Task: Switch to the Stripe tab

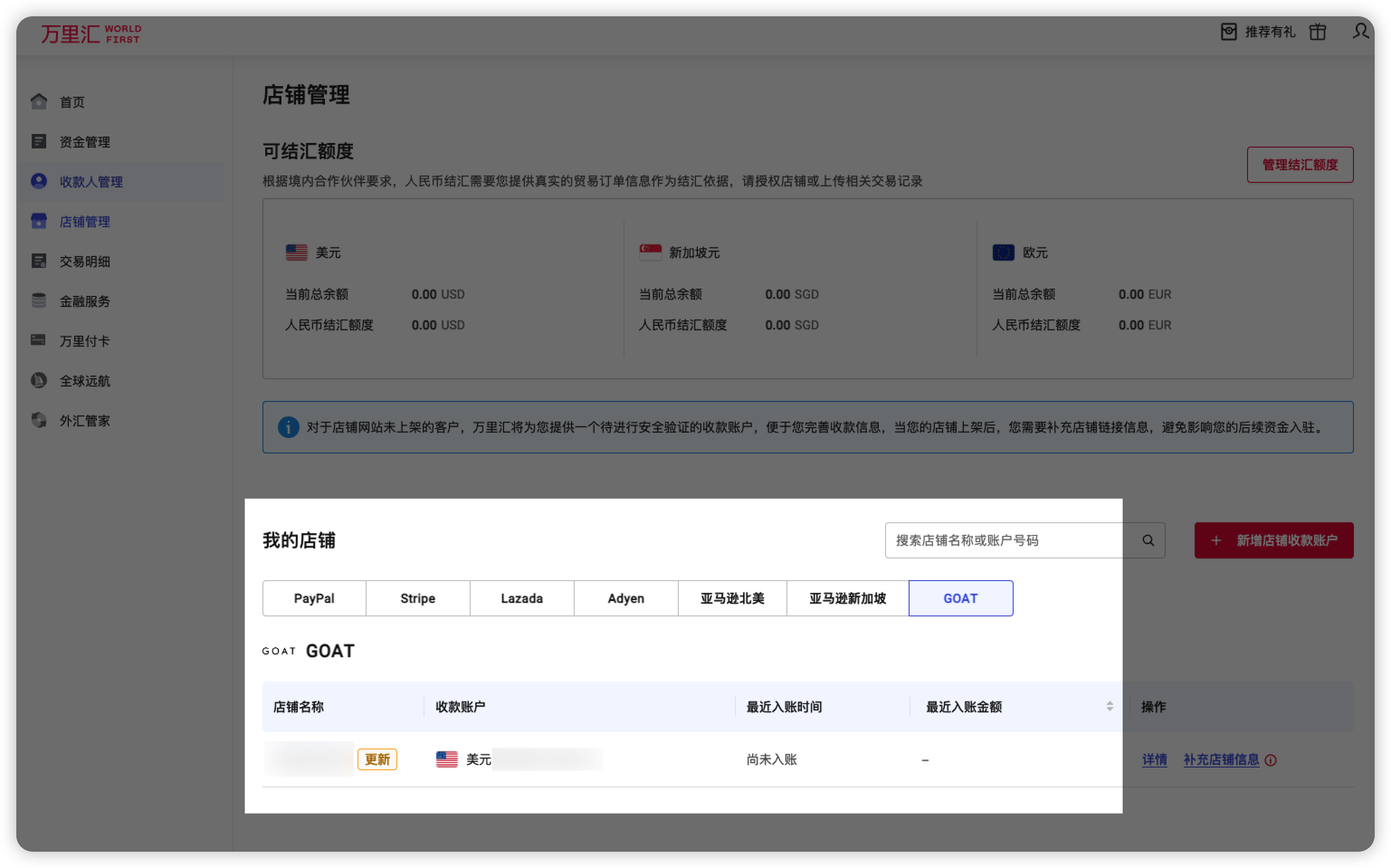Action: [417, 598]
